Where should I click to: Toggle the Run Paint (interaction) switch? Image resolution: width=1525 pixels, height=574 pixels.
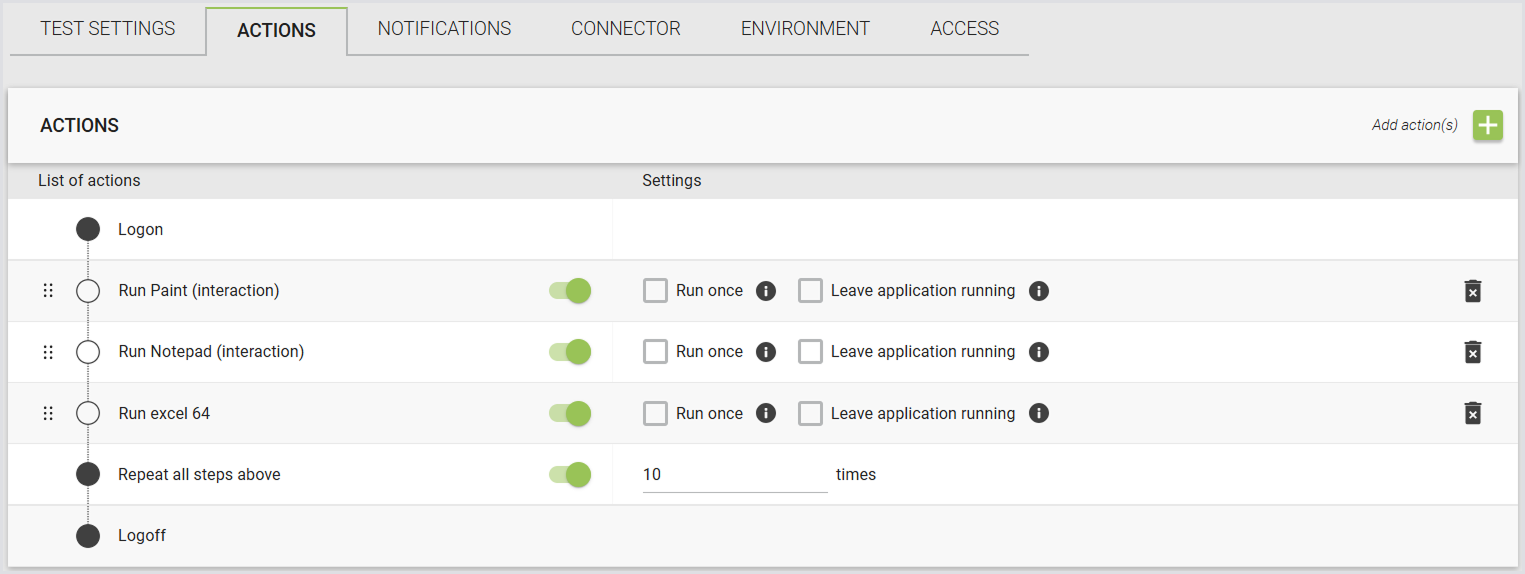coord(570,291)
